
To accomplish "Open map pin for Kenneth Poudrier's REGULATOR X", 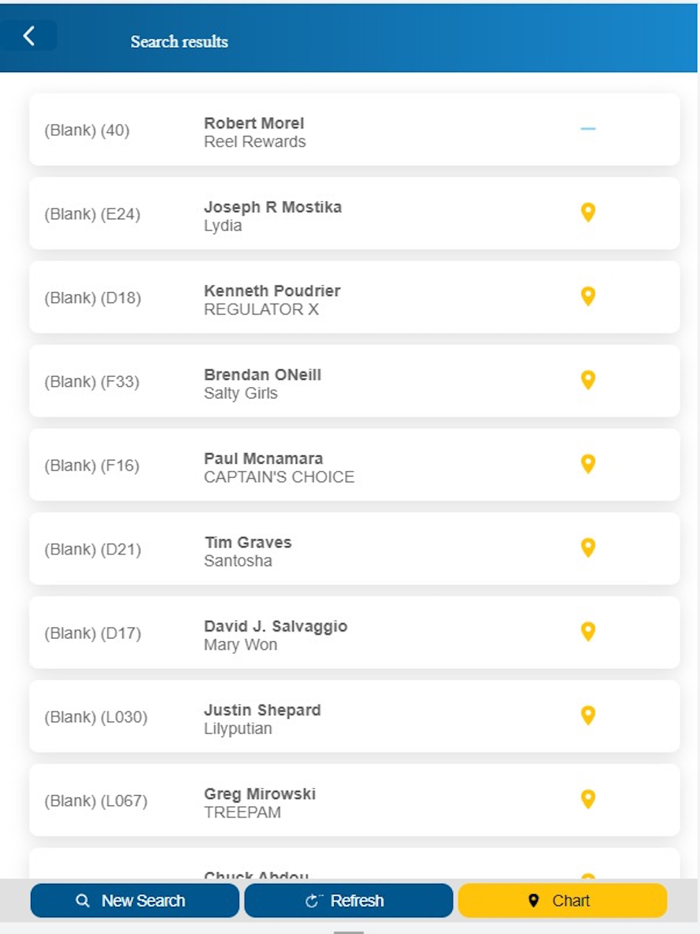I will coord(588,297).
